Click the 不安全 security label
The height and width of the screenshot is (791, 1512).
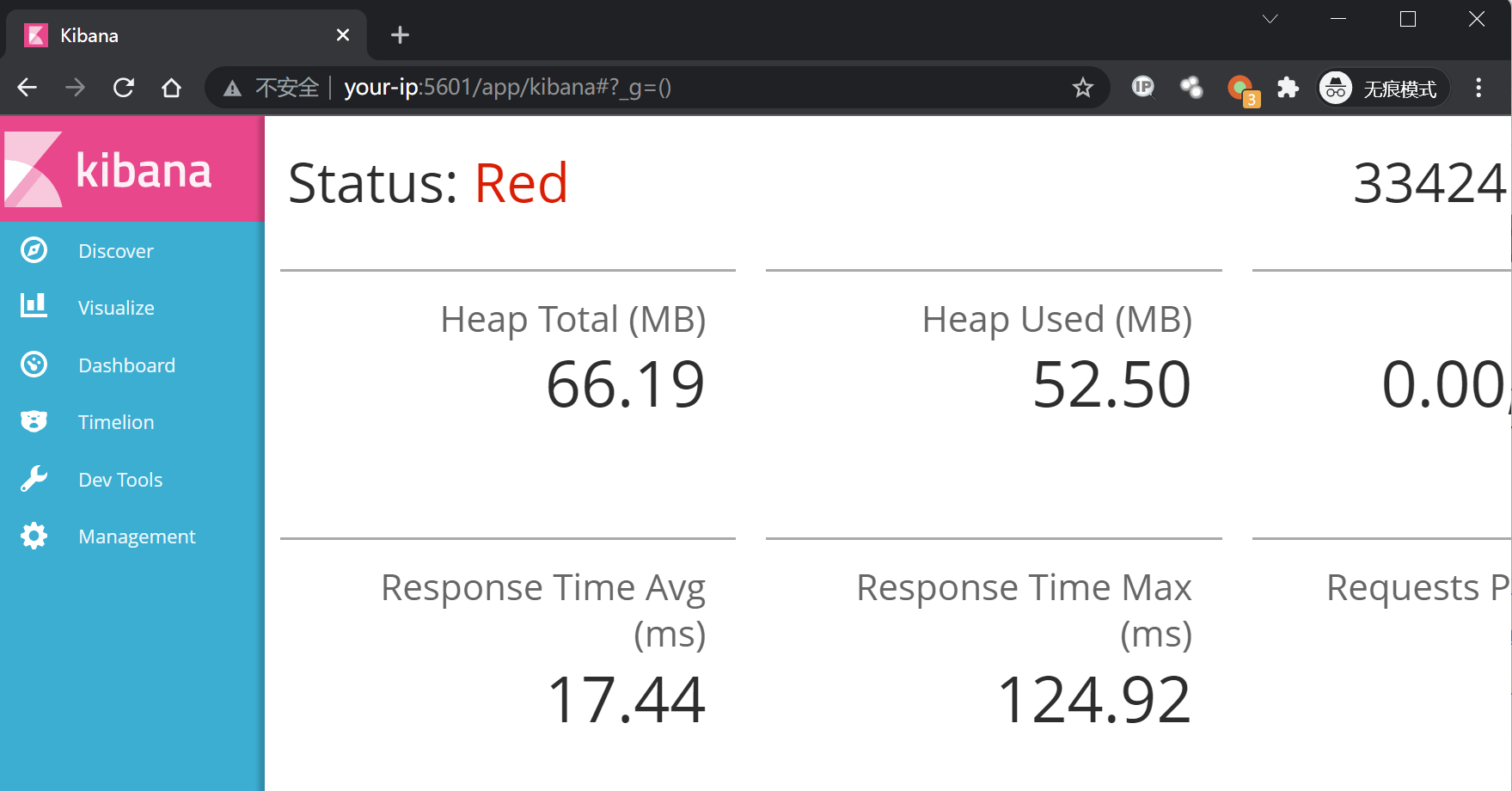coord(287,88)
